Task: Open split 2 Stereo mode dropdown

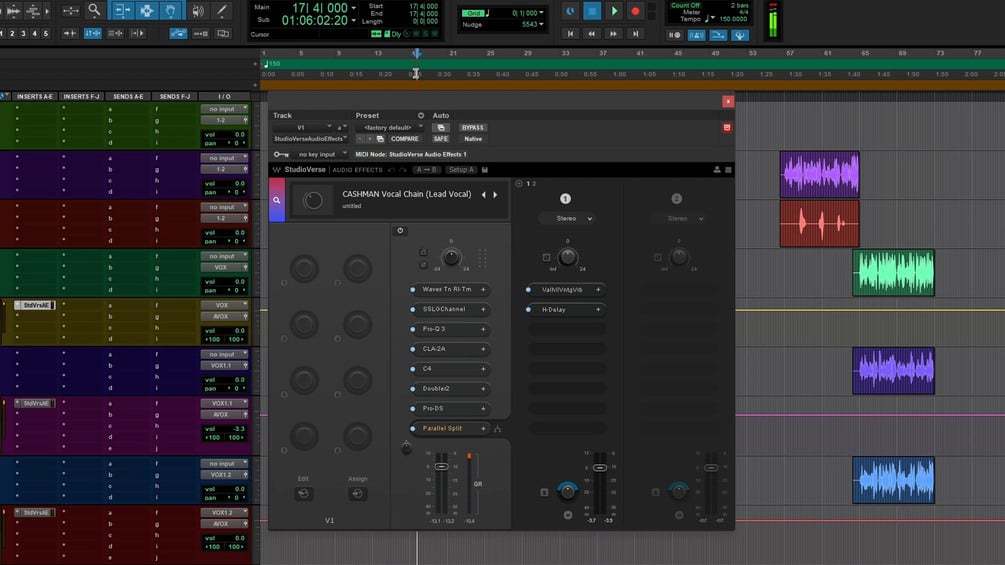Action: 678,218
